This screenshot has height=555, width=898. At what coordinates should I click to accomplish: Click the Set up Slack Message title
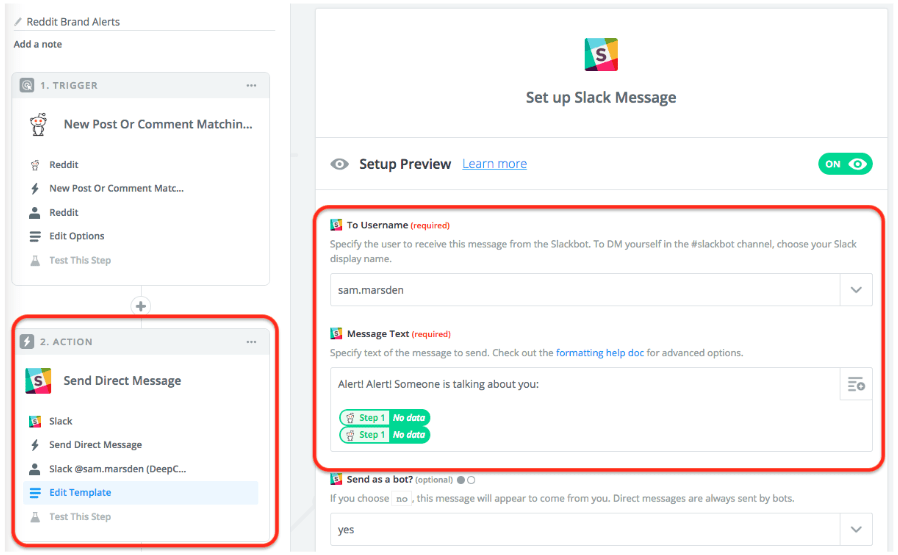[601, 97]
